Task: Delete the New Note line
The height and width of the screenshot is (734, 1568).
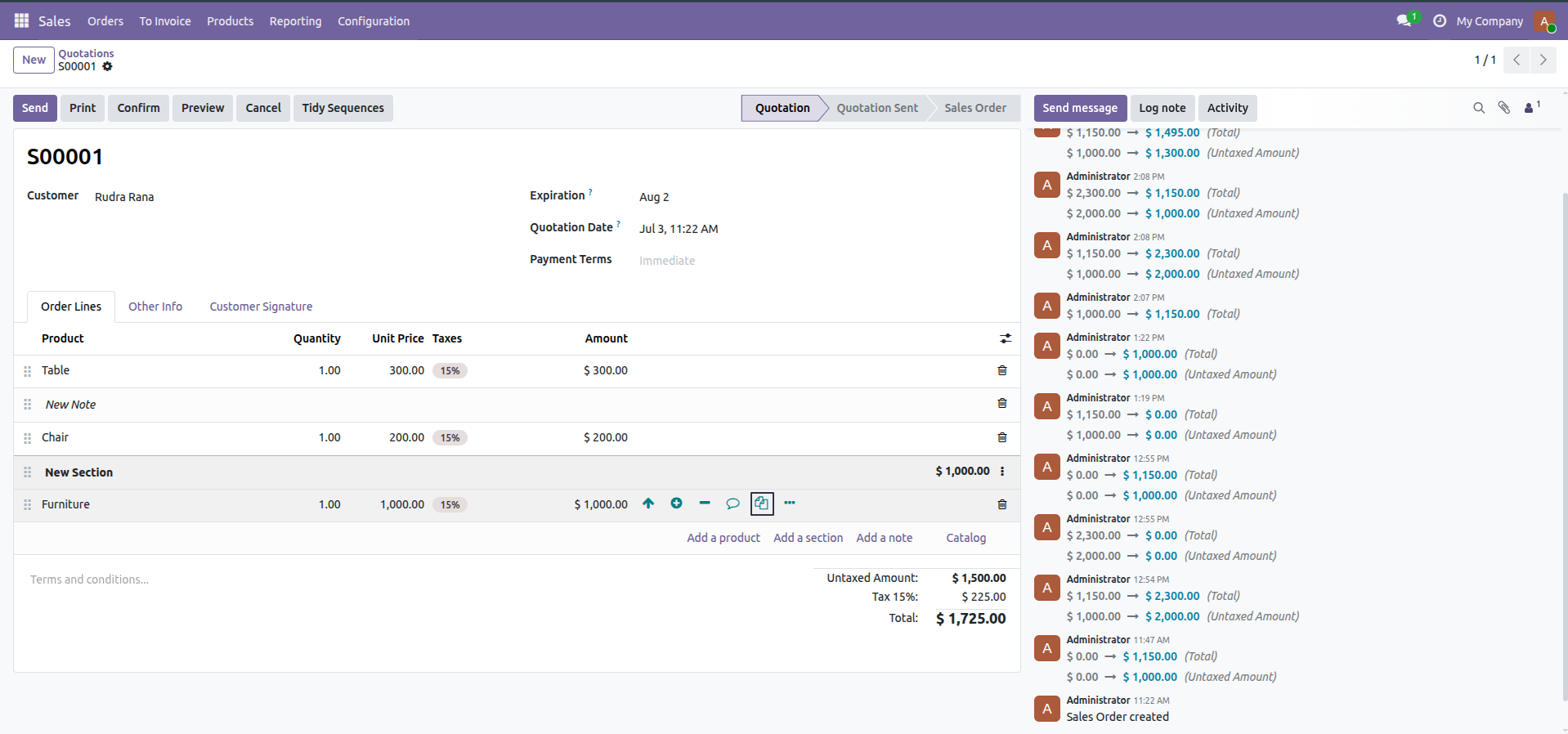Action: pyautogui.click(x=1002, y=403)
